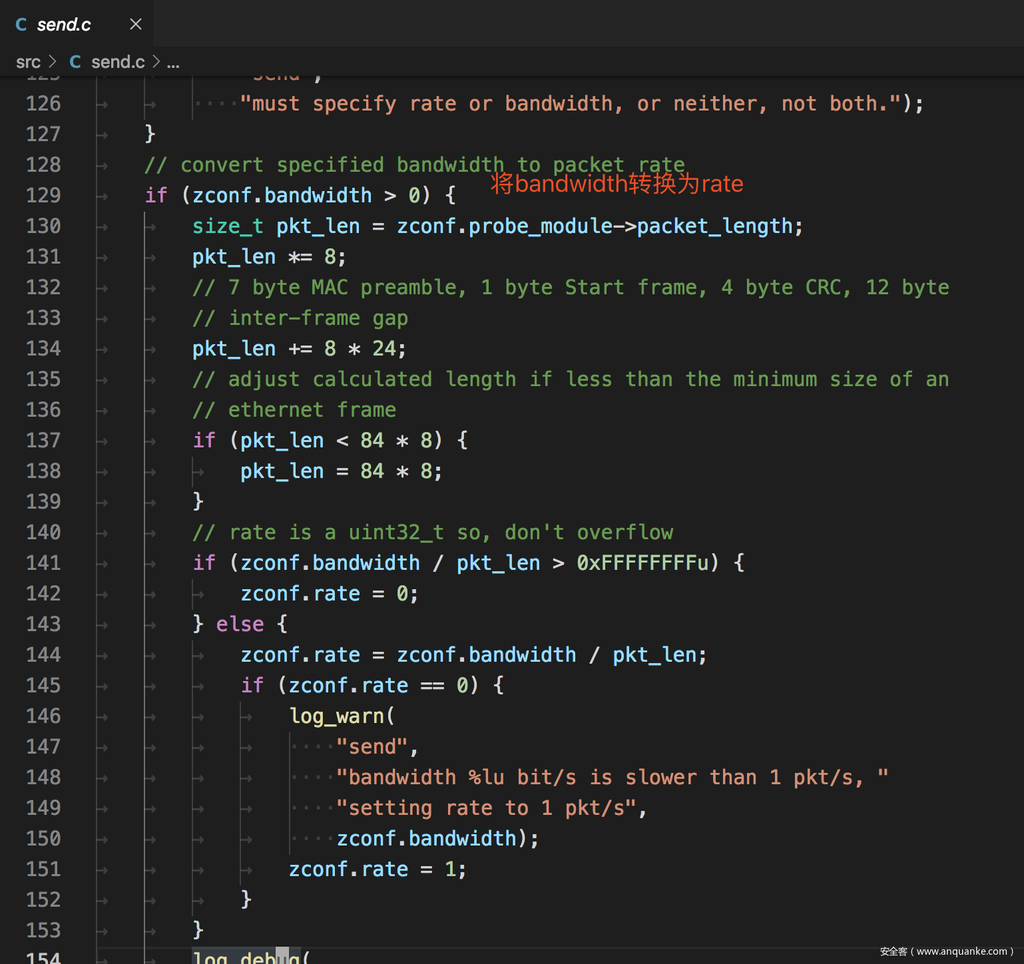Click zconf.rate = 1 assignment on line 151
Image resolution: width=1024 pixels, height=964 pixels.
(377, 869)
